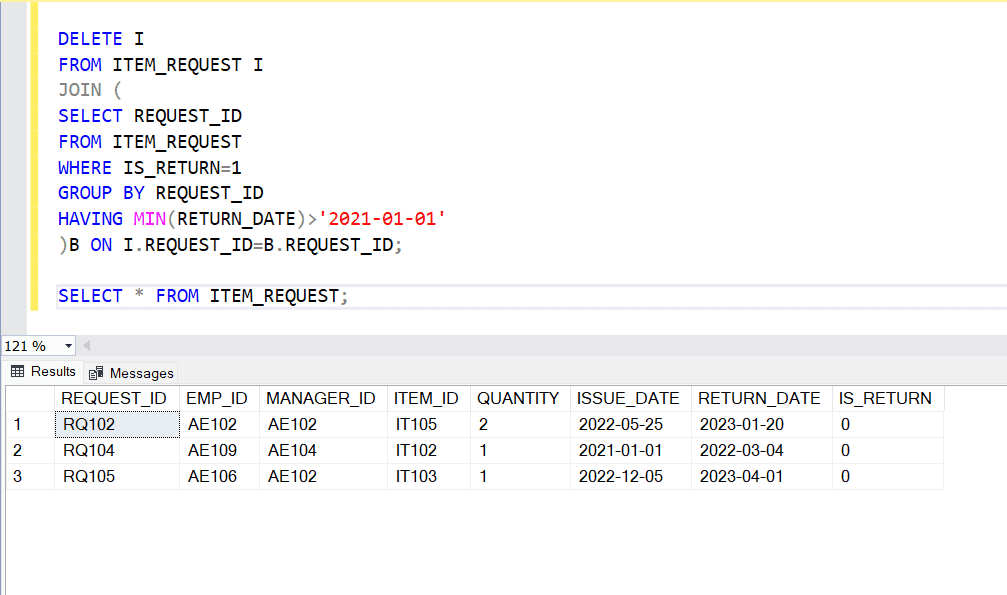
Task: Click the Messages tab notepad icon
Action: (95, 371)
